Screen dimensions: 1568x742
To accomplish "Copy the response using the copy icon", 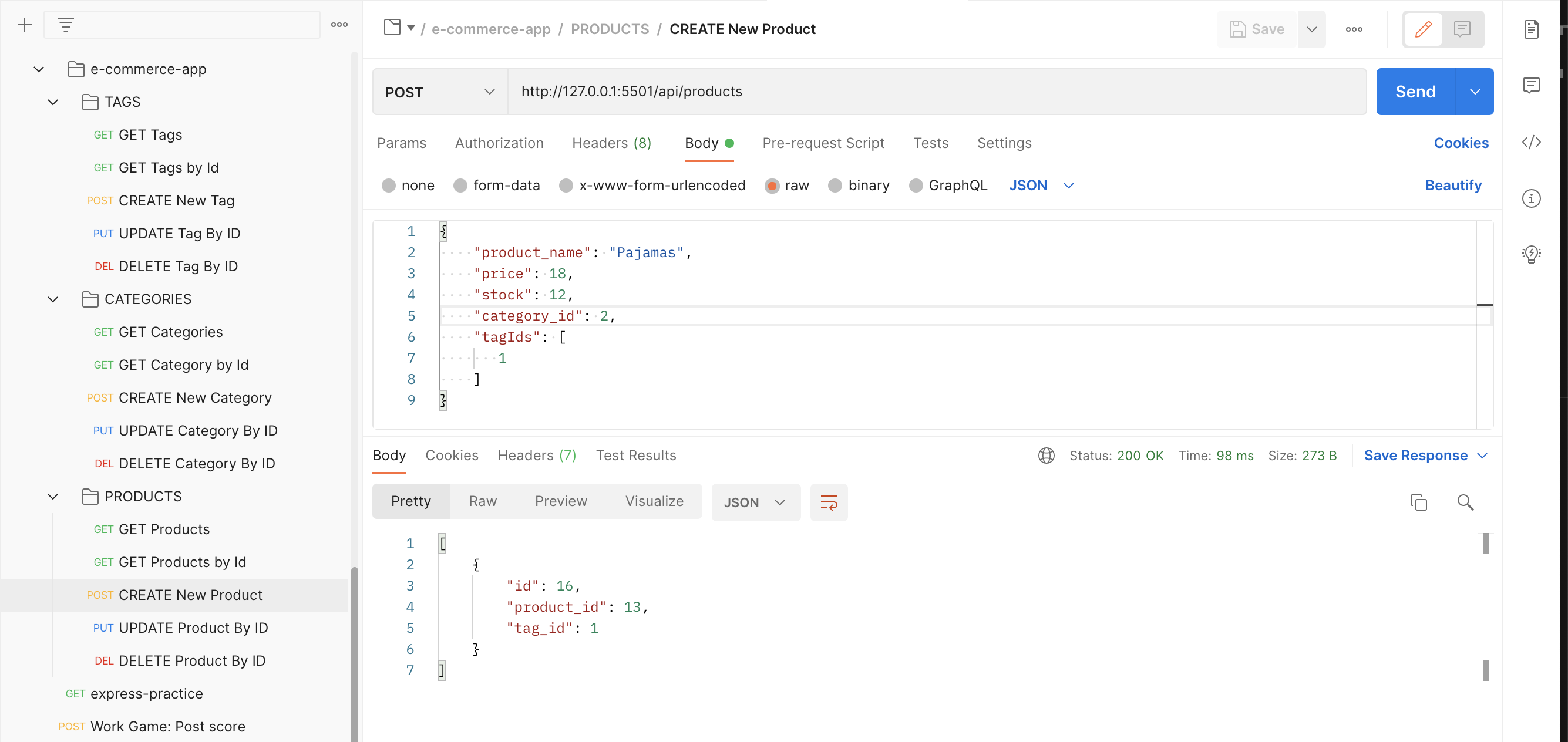I will point(1419,502).
